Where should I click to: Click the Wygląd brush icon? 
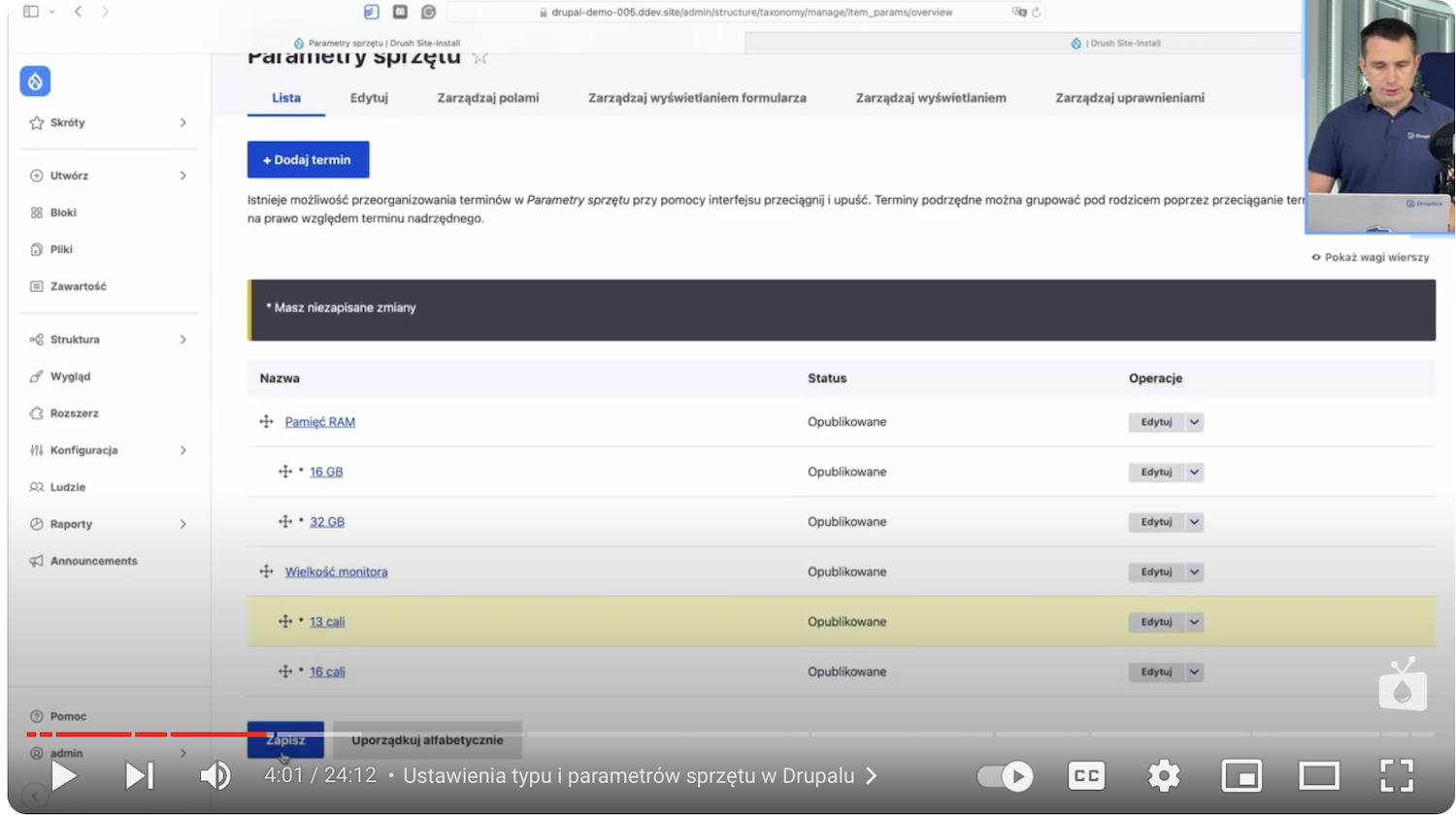click(x=36, y=376)
